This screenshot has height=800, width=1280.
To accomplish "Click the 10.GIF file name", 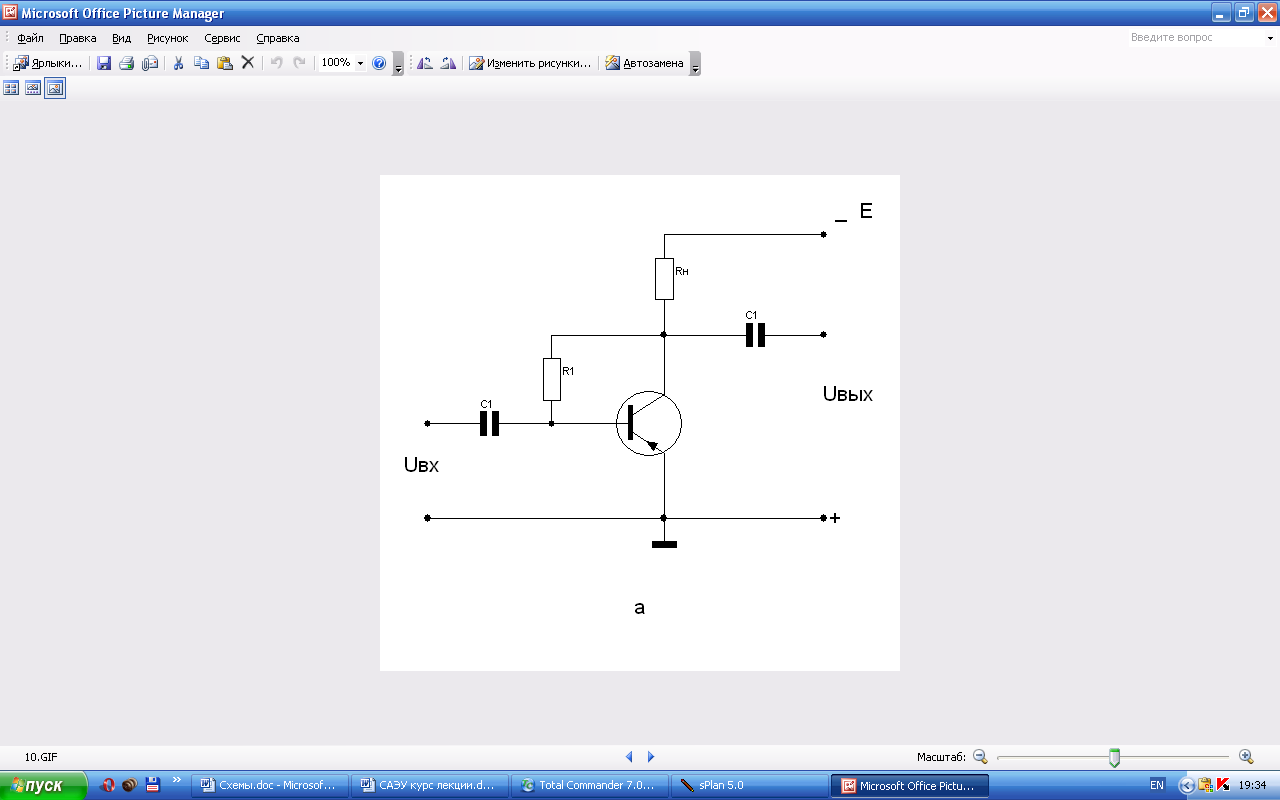I will point(40,757).
